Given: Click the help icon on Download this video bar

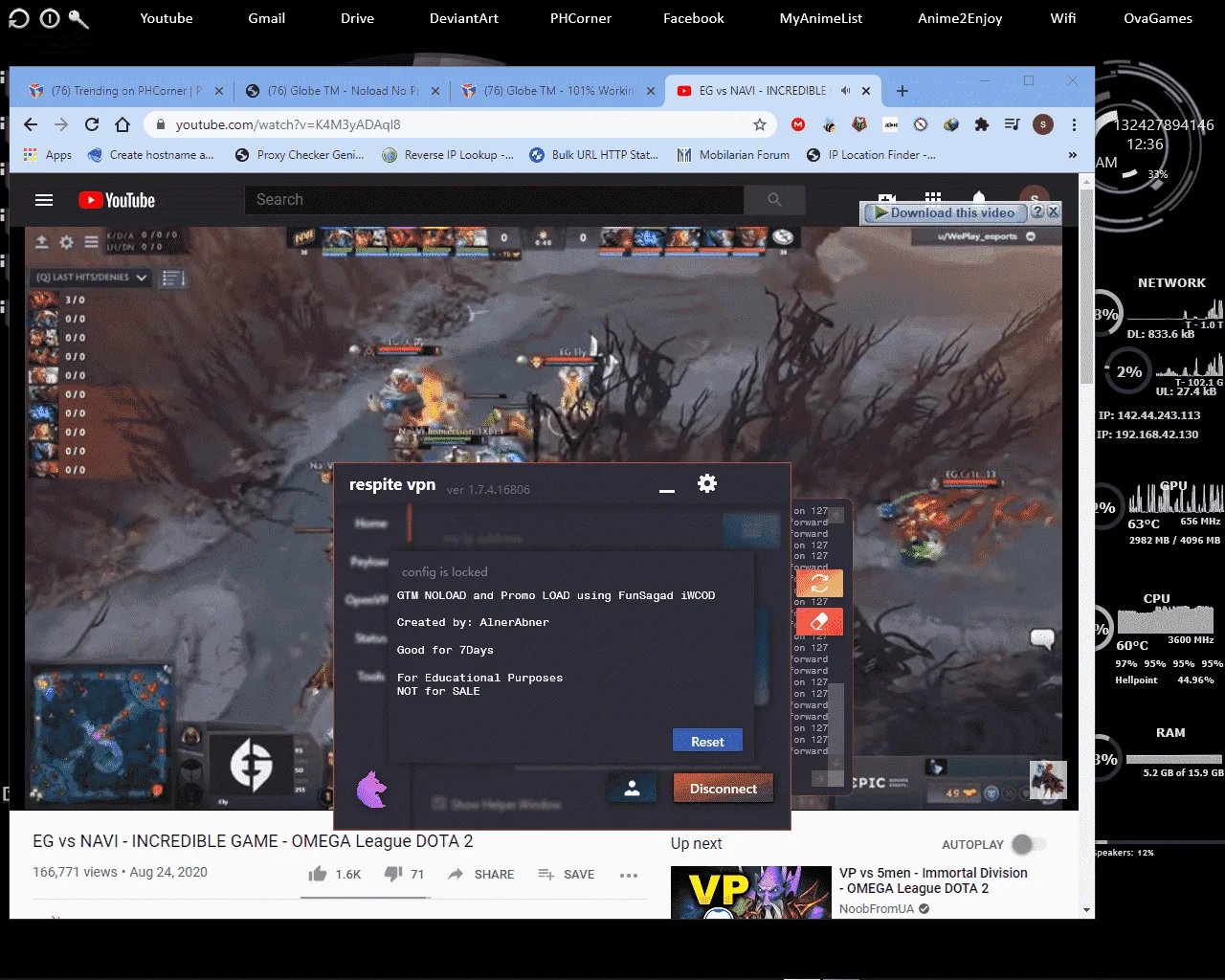Looking at the screenshot, I should (1037, 212).
